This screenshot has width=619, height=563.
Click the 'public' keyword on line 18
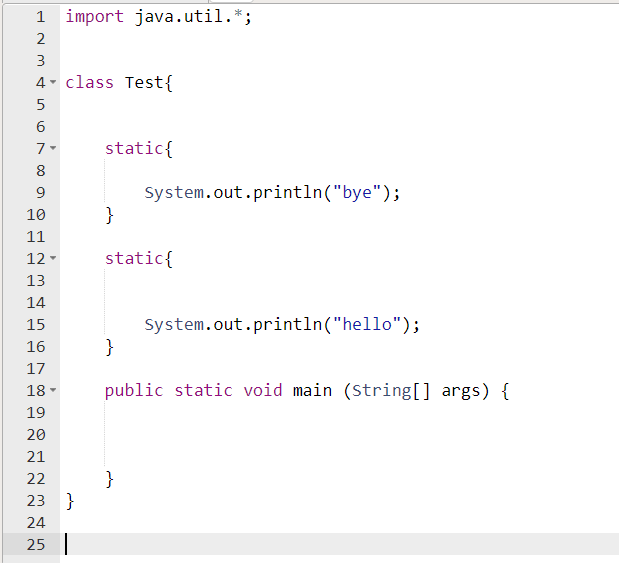click(x=134, y=391)
